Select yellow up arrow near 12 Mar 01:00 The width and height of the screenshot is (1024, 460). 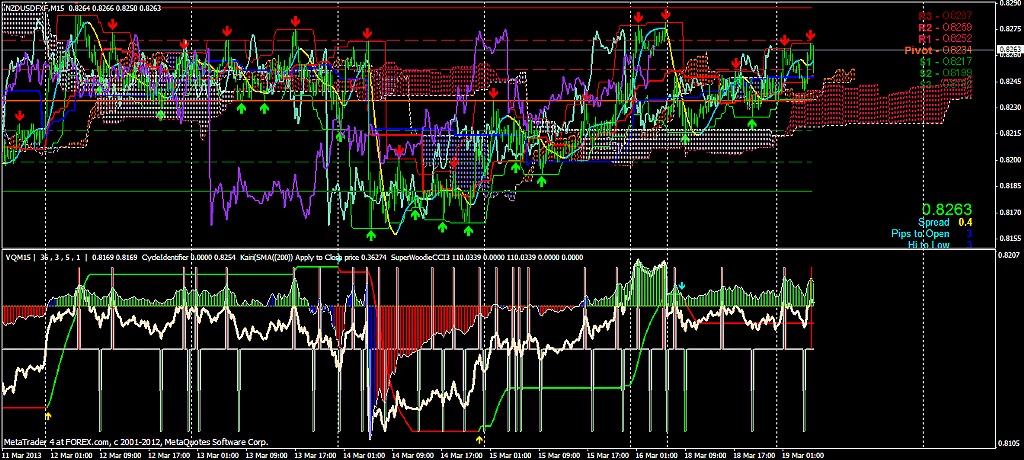pyautogui.click(x=48, y=415)
